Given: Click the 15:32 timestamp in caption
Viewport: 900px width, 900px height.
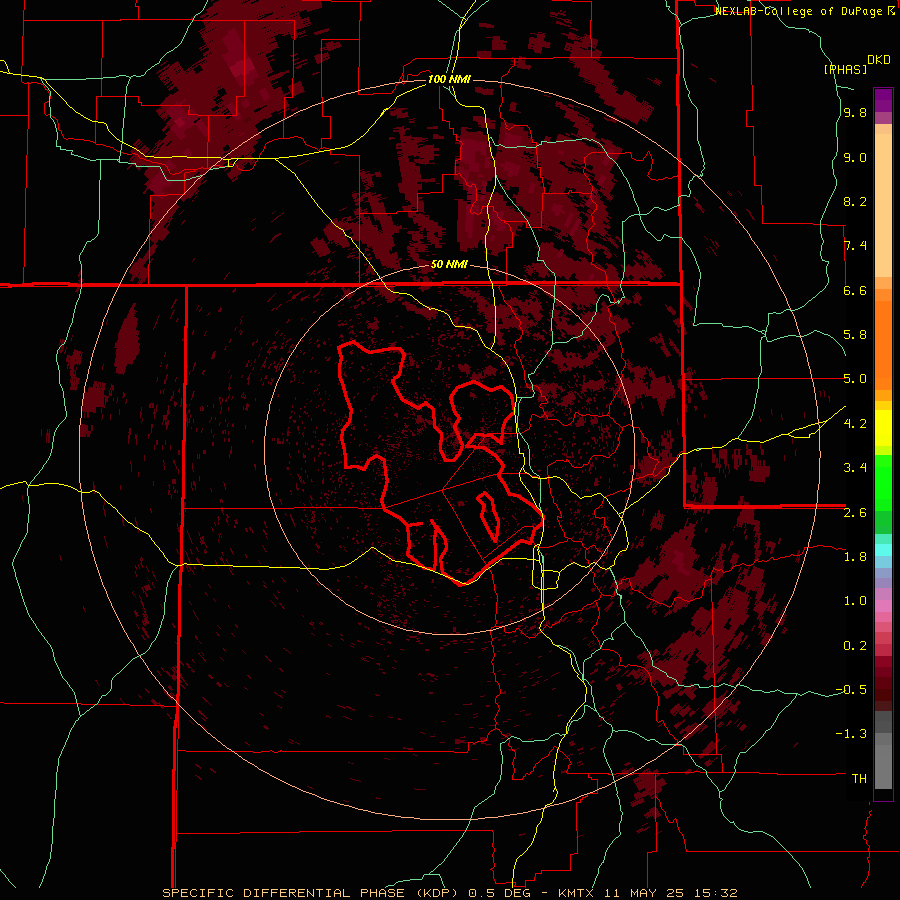Looking at the screenshot, I should pyautogui.click(x=714, y=893).
